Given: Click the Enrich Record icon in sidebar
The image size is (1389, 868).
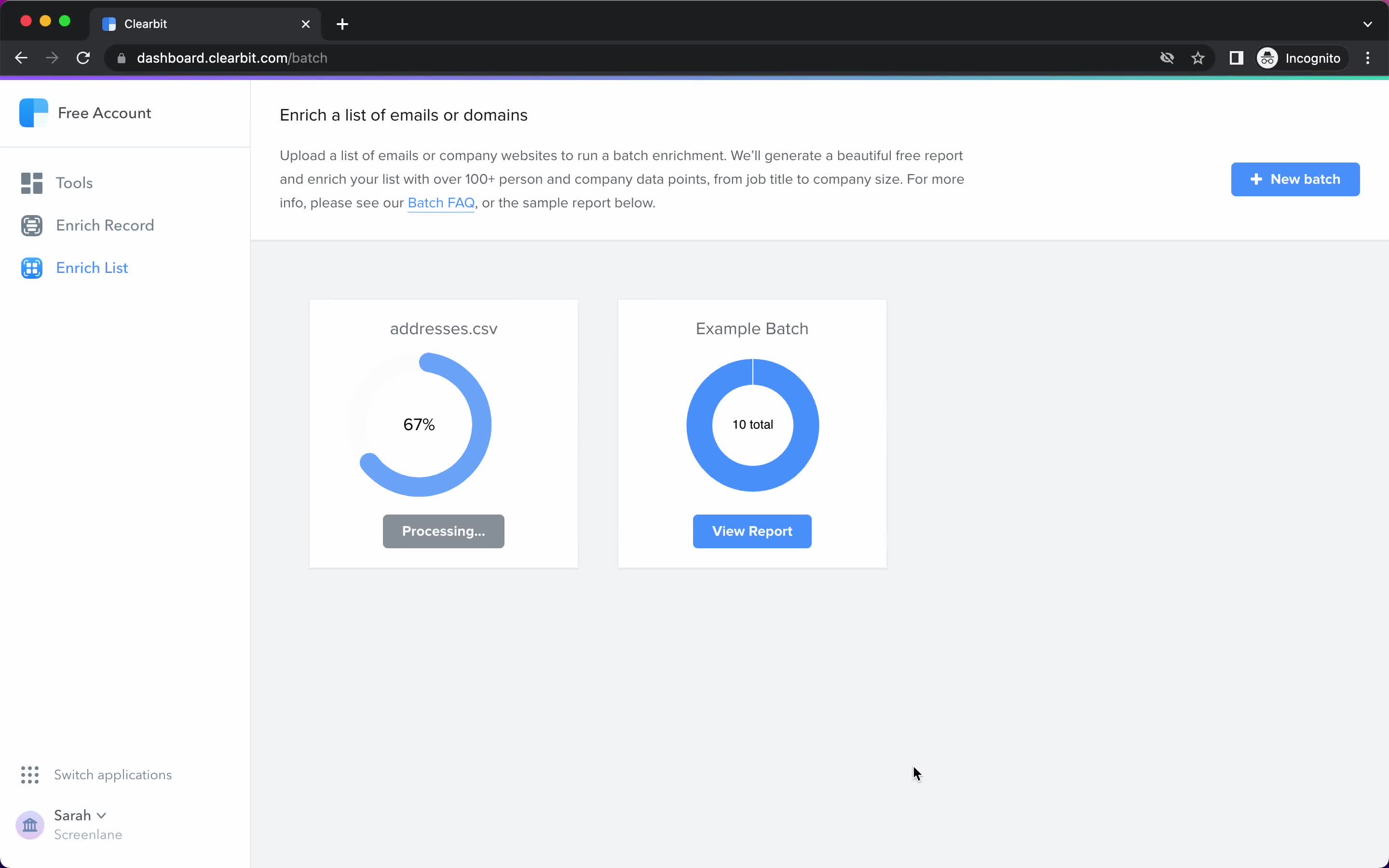Looking at the screenshot, I should tap(32, 225).
